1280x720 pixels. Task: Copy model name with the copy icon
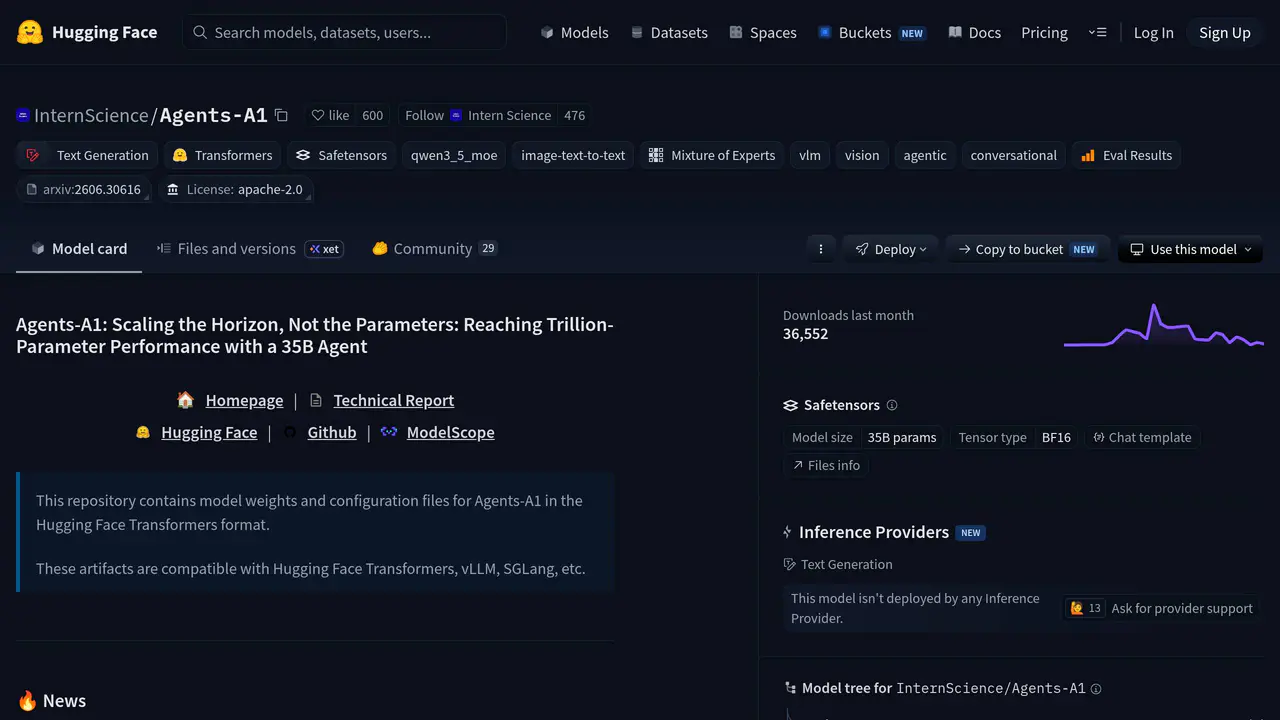tap(281, 115)
